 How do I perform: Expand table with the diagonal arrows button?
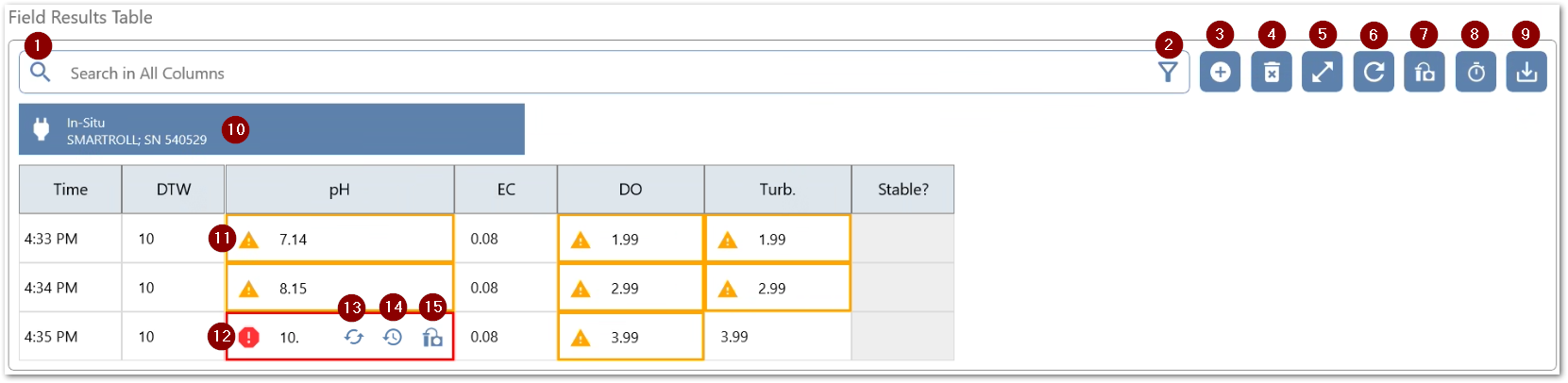click(1323, 73)
